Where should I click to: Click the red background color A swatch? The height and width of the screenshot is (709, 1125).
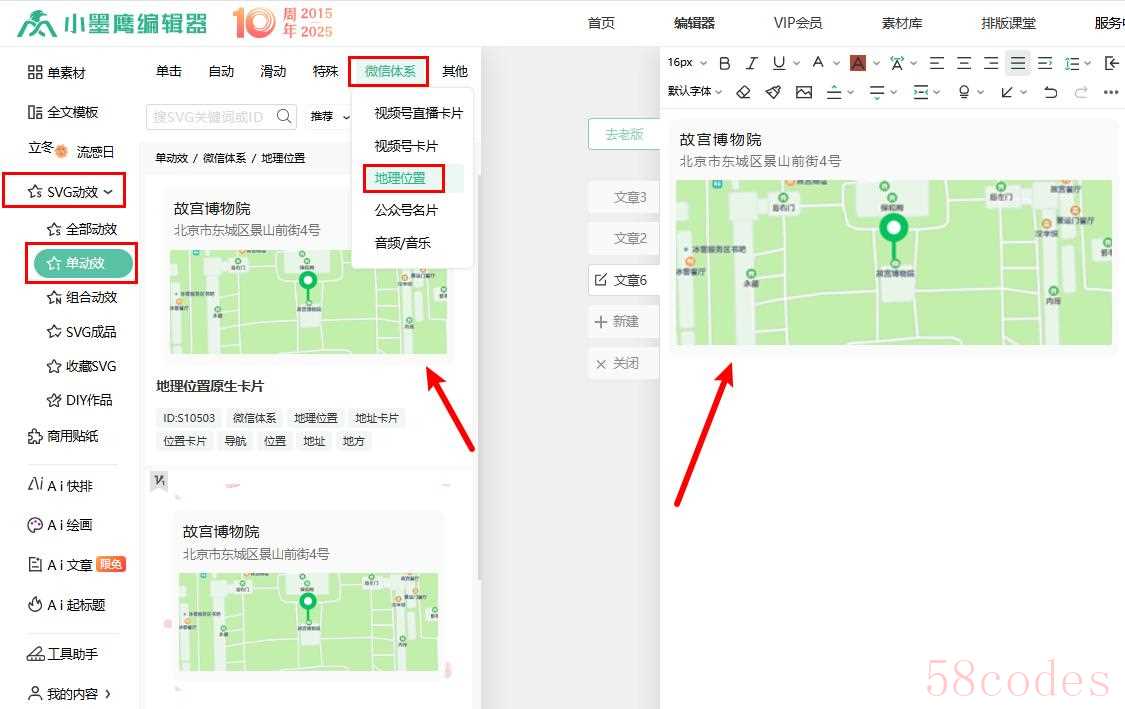tap(857, 63)
